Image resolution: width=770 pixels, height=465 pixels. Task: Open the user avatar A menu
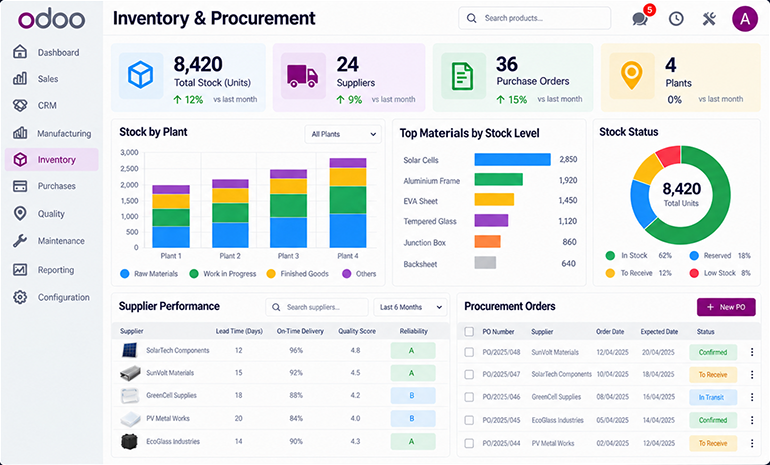[745, 19]
